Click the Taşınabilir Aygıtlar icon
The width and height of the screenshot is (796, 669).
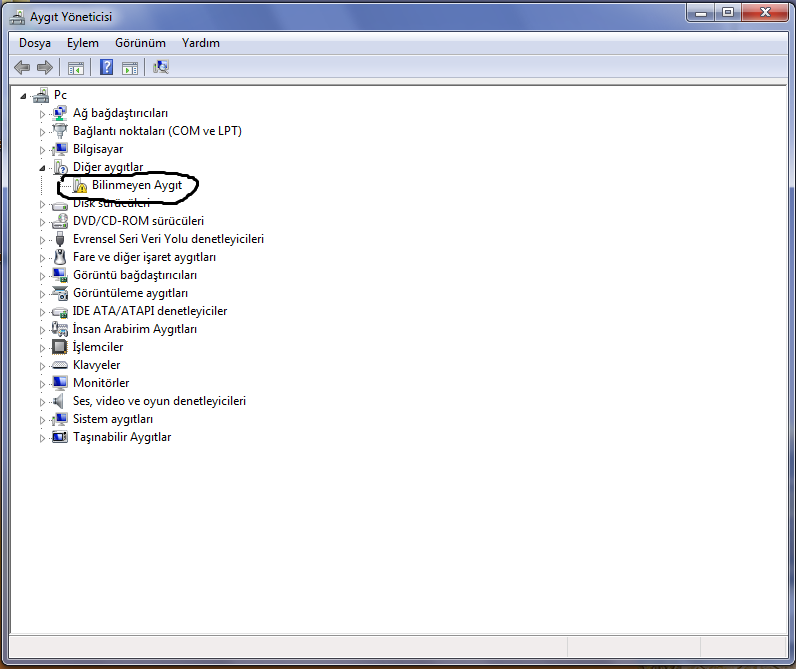60,437
